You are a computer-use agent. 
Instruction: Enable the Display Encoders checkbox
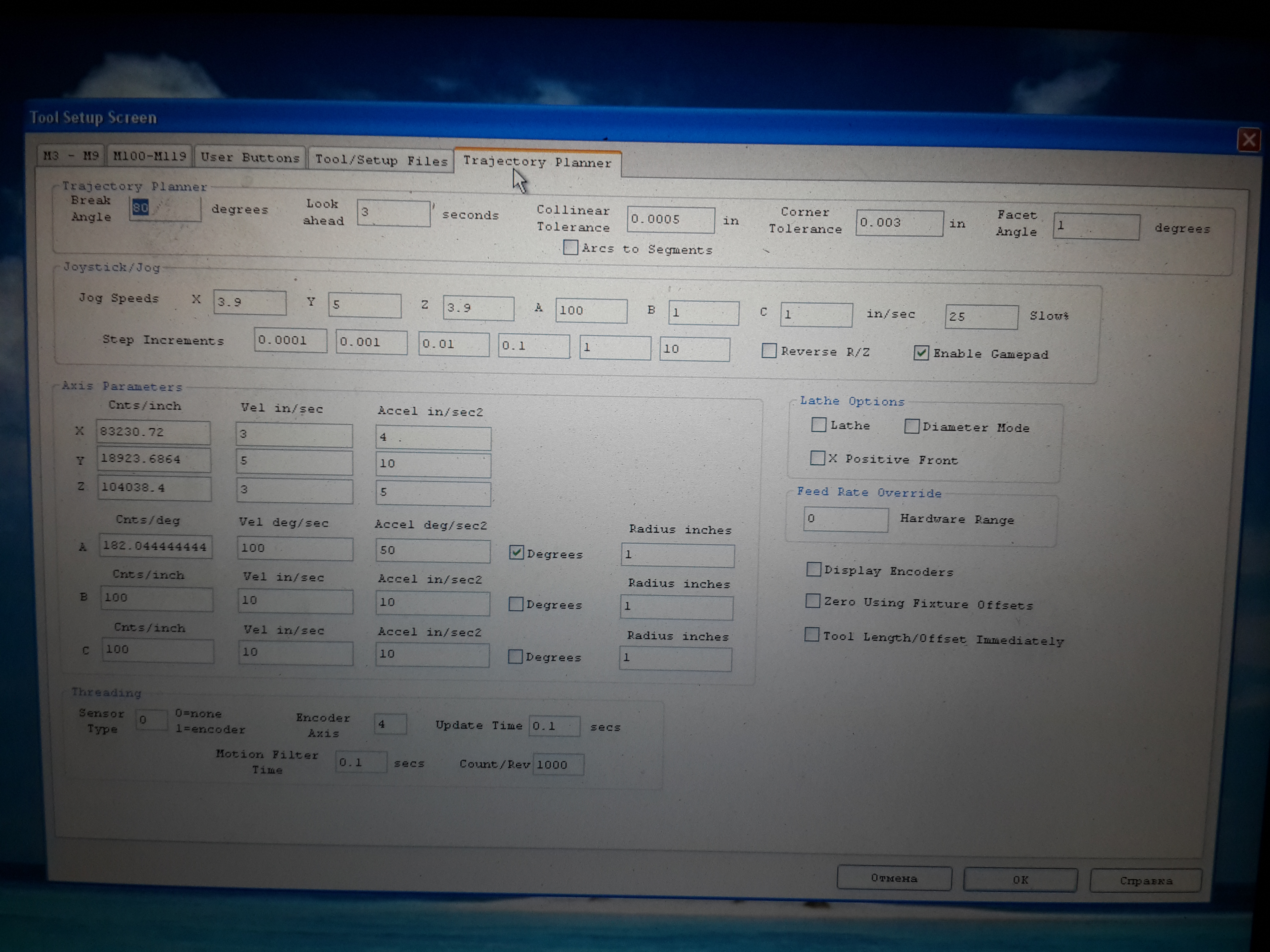coord(813,569)
